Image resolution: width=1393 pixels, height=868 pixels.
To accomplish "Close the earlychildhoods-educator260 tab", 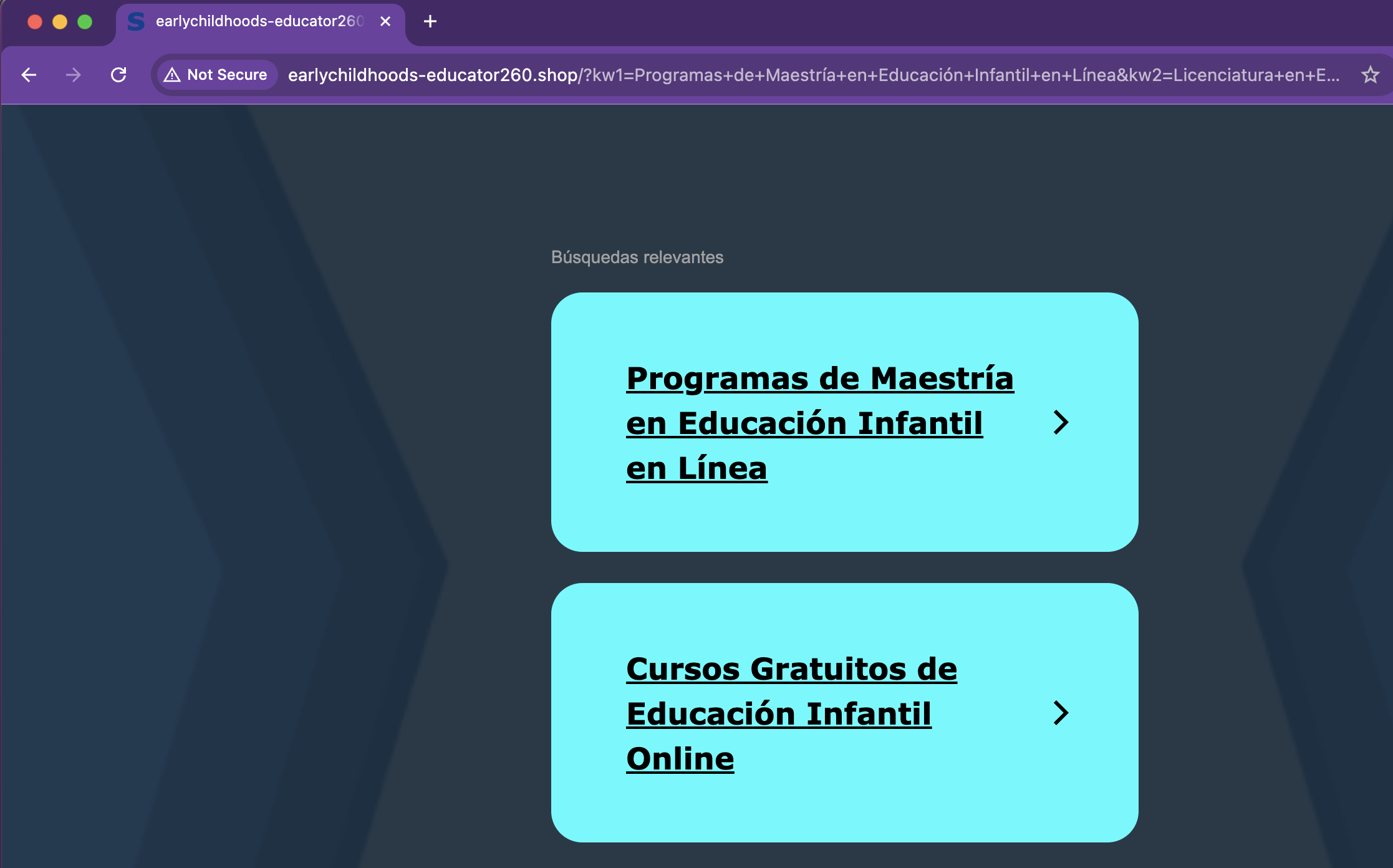I will point(385,21).
